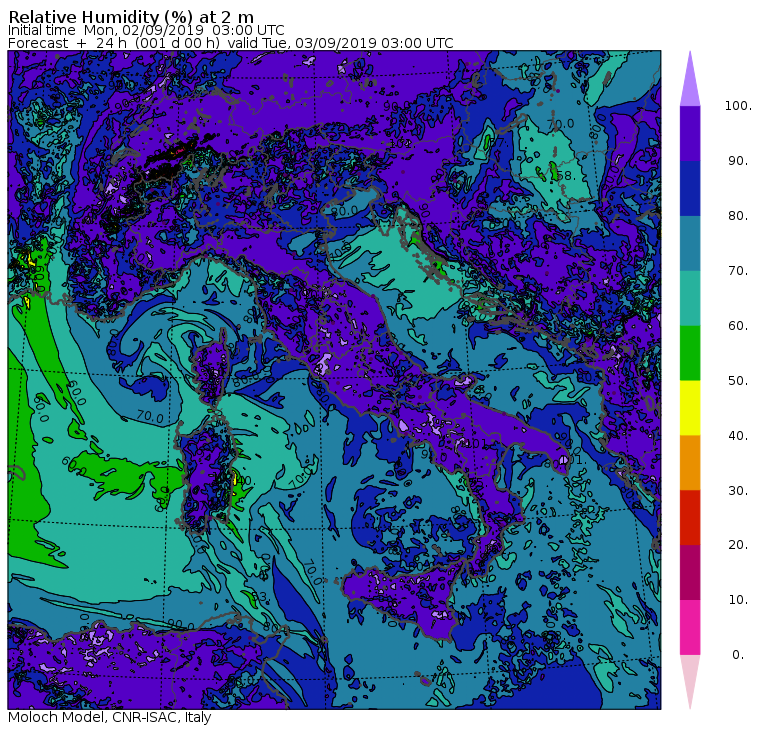
Task: Click the '58.' value label on the map
Action: coord(565,175)
